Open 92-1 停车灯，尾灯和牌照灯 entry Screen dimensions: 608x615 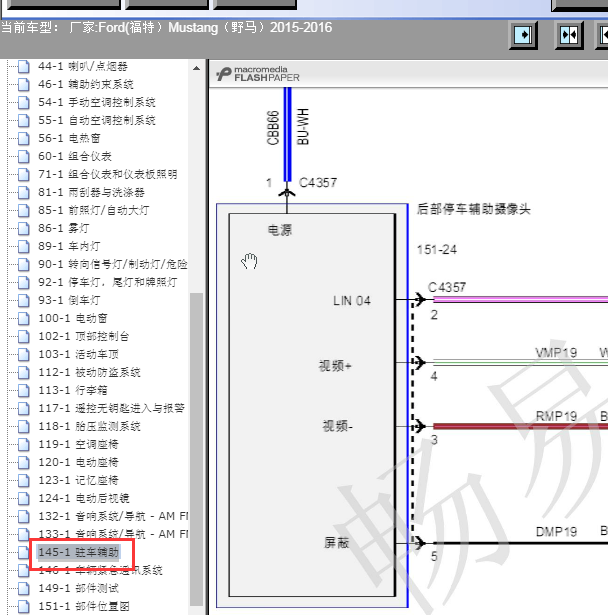point(108,282)
